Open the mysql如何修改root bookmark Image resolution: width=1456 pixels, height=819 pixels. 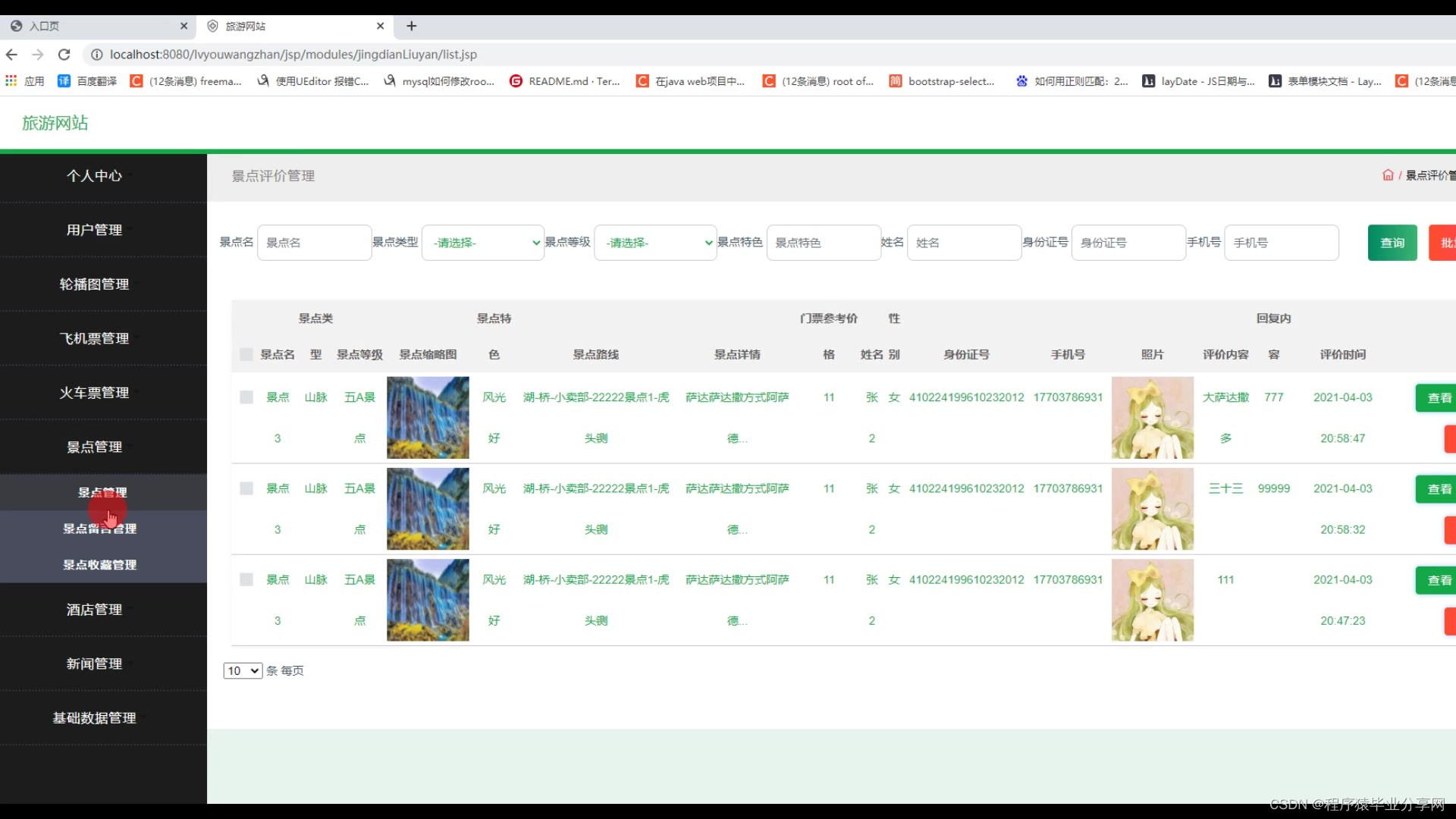point(439,81)
